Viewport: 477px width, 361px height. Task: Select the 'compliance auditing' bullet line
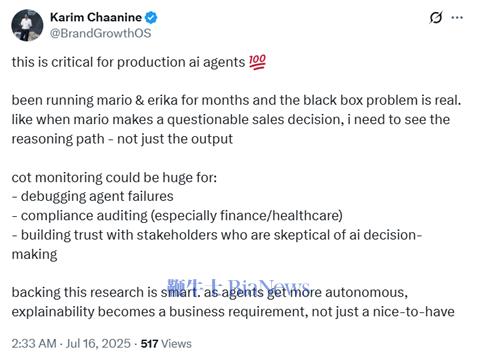tap(177, 216)
